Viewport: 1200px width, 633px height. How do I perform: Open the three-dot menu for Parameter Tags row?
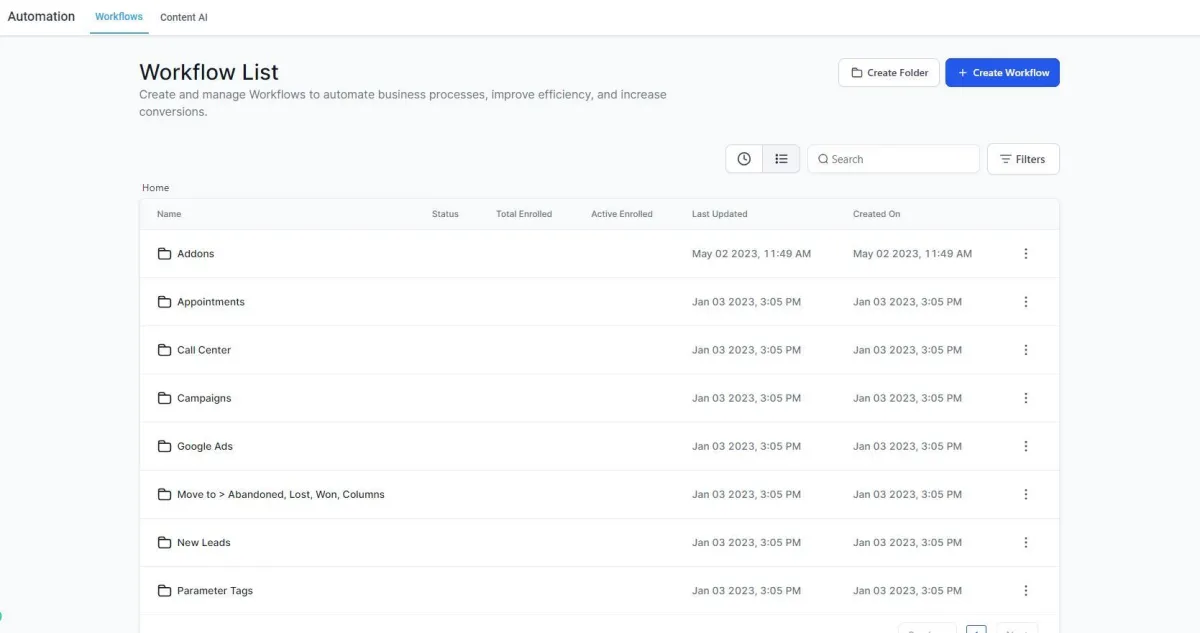pos(1026,591)
